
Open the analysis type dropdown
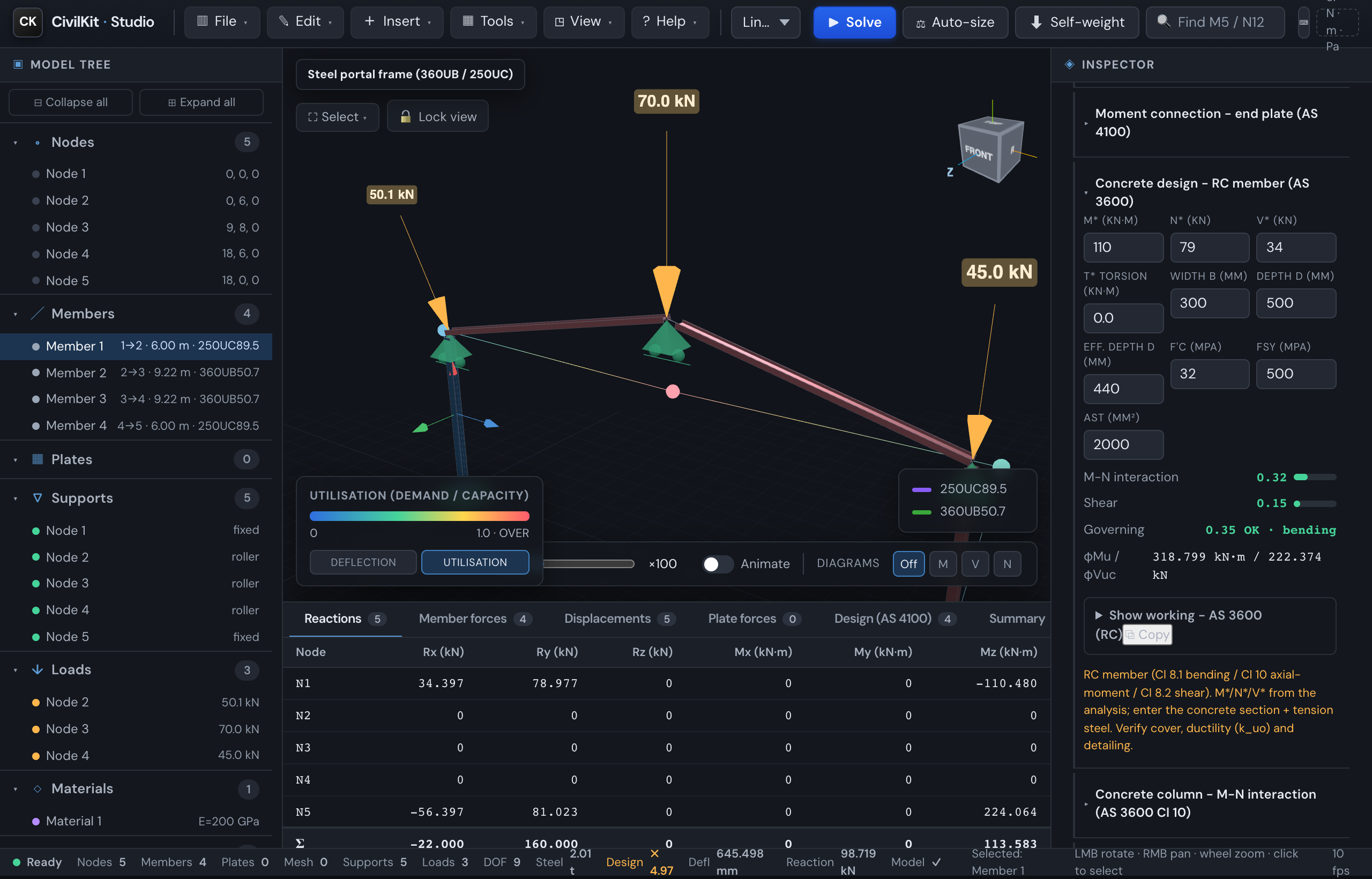[x=765, y=23]
